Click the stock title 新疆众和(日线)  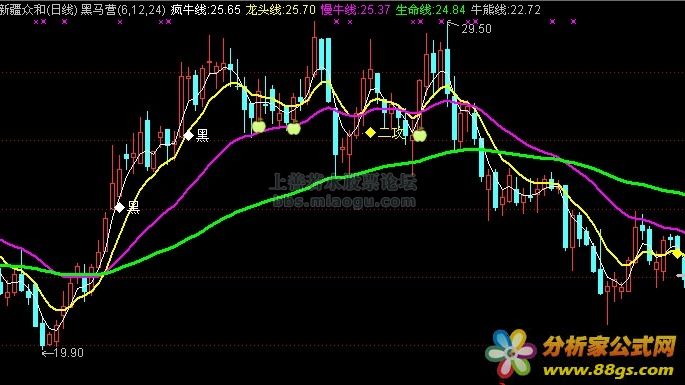pyautogui.click(x=39, y=10)
